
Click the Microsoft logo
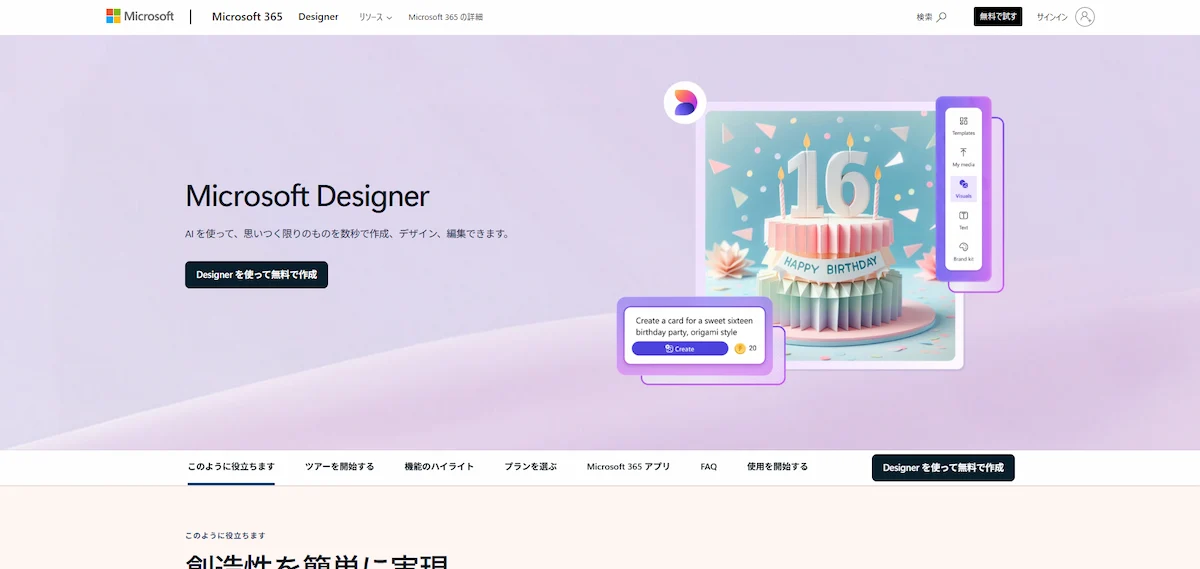[x=140, y=16]
